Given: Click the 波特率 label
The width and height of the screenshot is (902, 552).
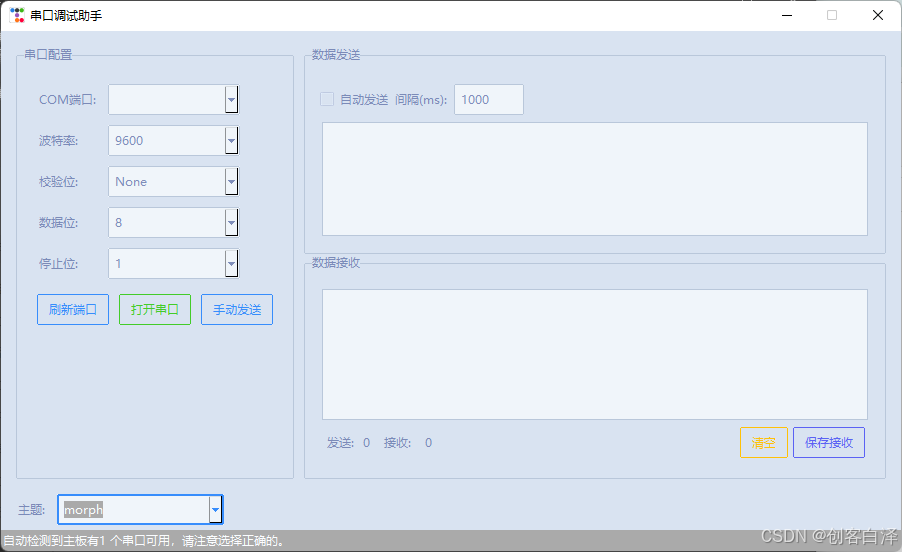Looking at the screenshot, I should pos(59,141).
